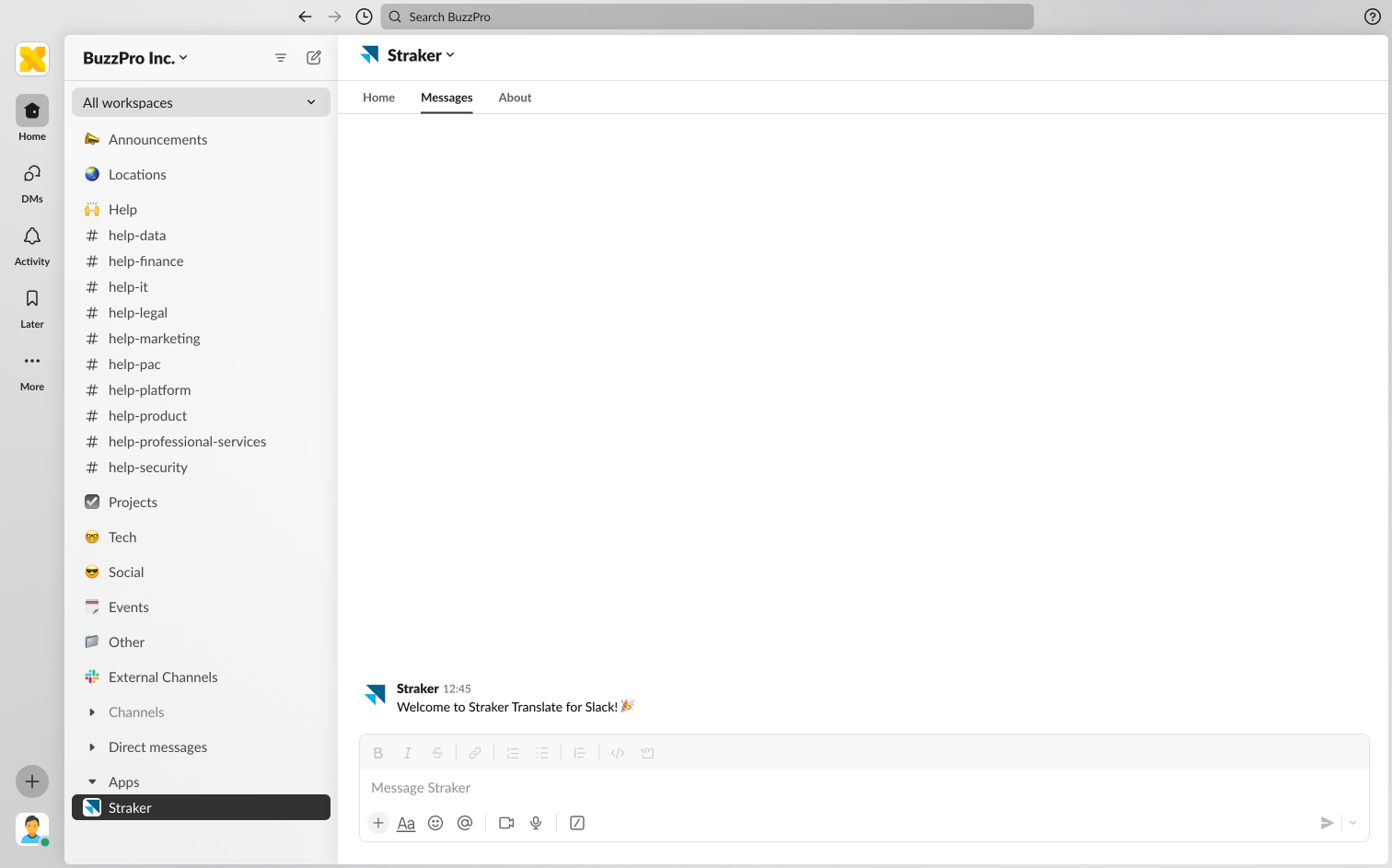This screenshot has width=1392, height=868.
Task: Collapse the Apps section
Action: [x=92, y=782]
